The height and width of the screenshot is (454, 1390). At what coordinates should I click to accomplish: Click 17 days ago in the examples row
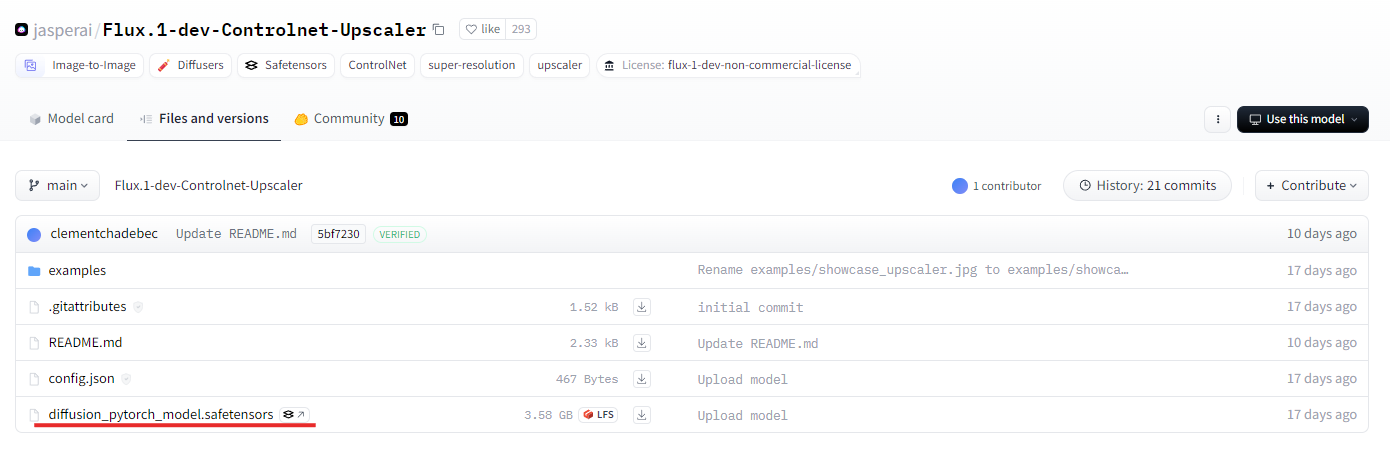pos(1322,271)
